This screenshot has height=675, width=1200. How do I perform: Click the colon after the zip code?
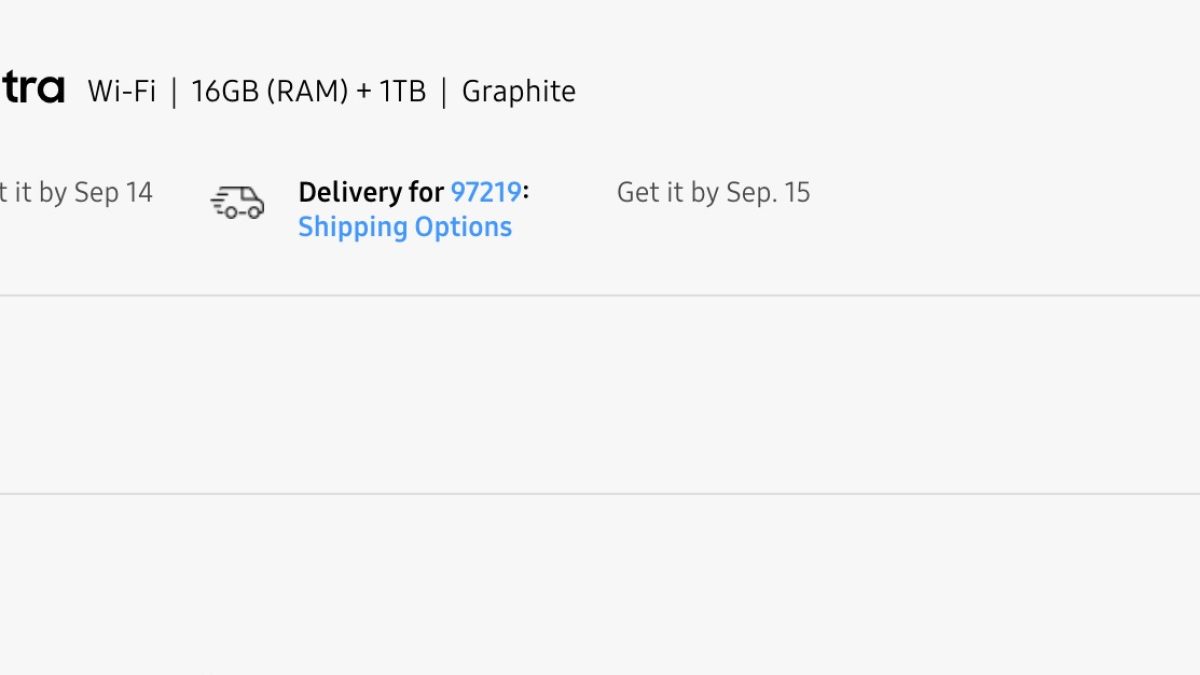click(x=526, y=192)
